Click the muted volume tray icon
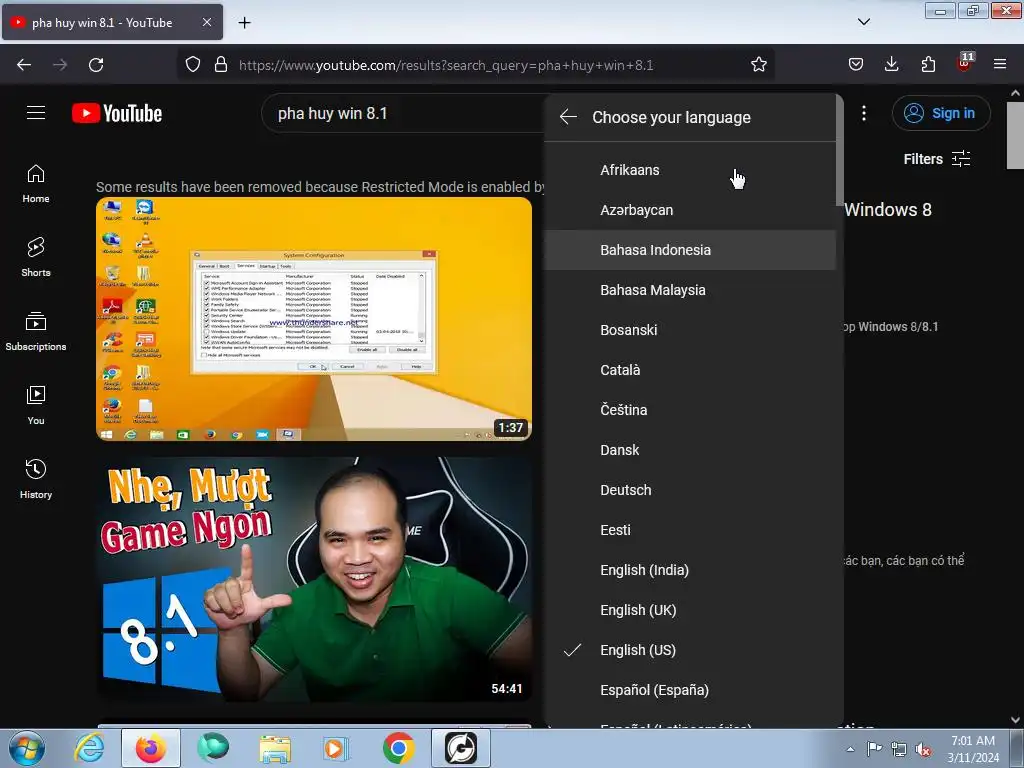The image size is (1024, 768). (x=923, y=750)
